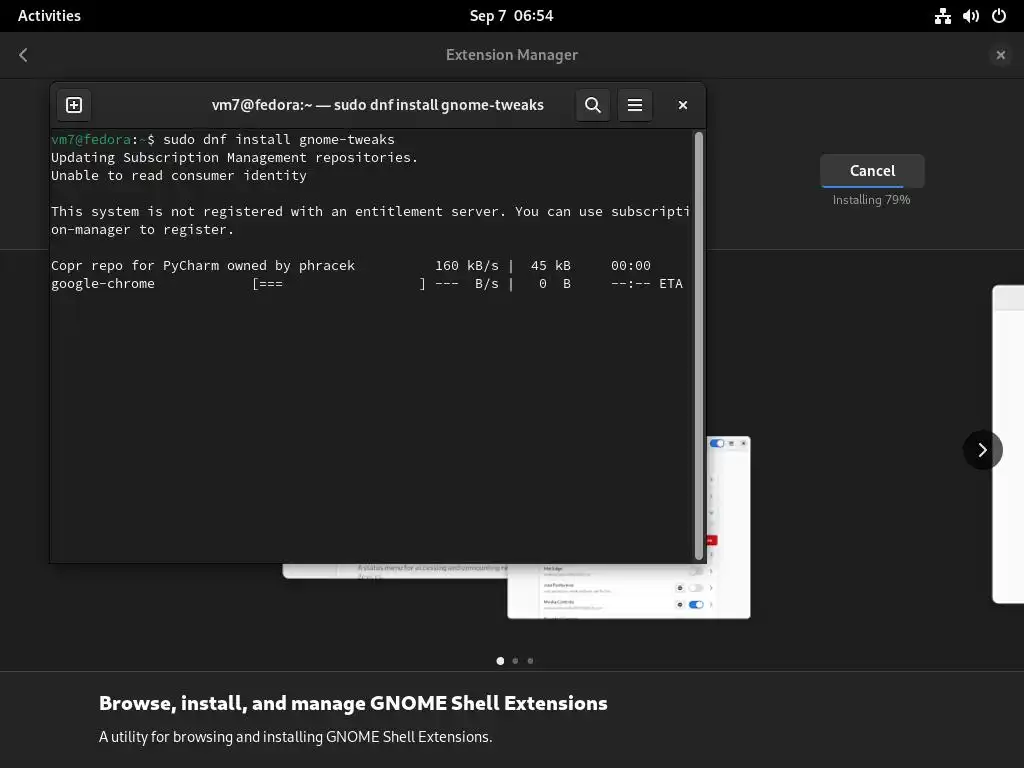Show the next screenshot in carousel

982,449
